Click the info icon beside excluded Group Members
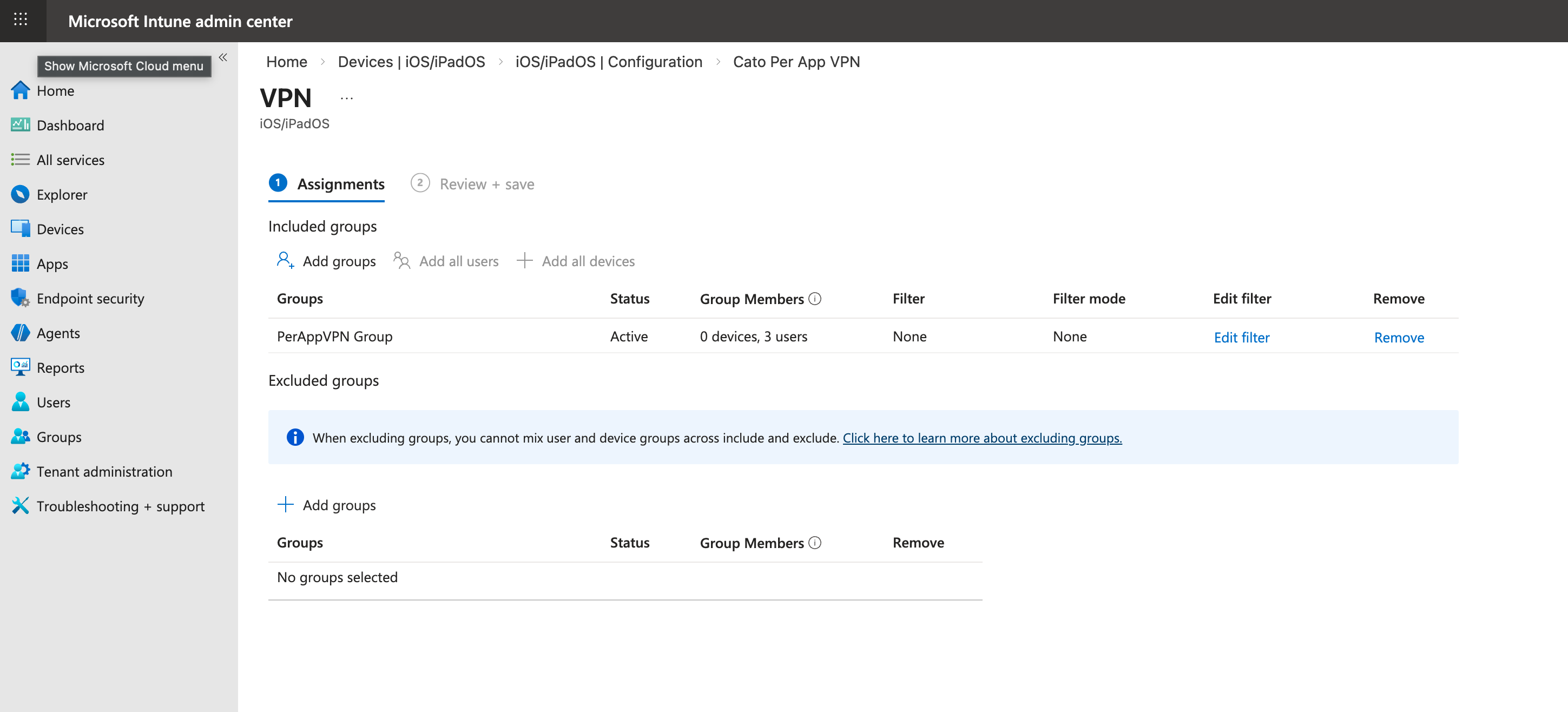Image resolution: width=1568 pixels, height=712 pixels. click(814, 543)
